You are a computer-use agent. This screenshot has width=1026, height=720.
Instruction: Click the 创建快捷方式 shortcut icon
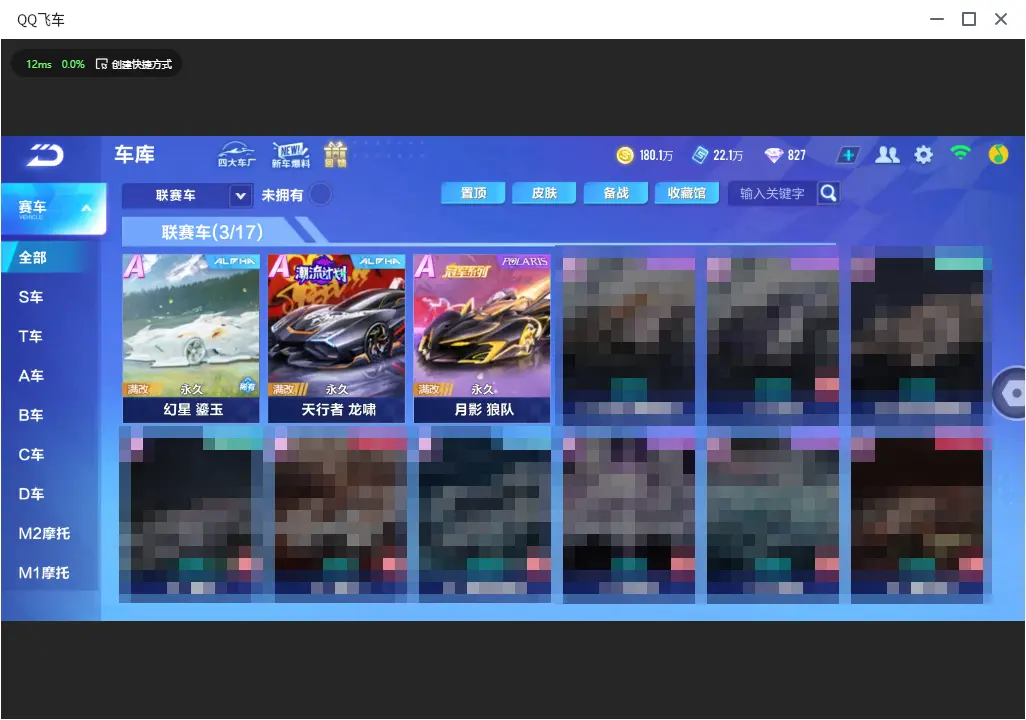pyautogui.click(x=101, y=64)
